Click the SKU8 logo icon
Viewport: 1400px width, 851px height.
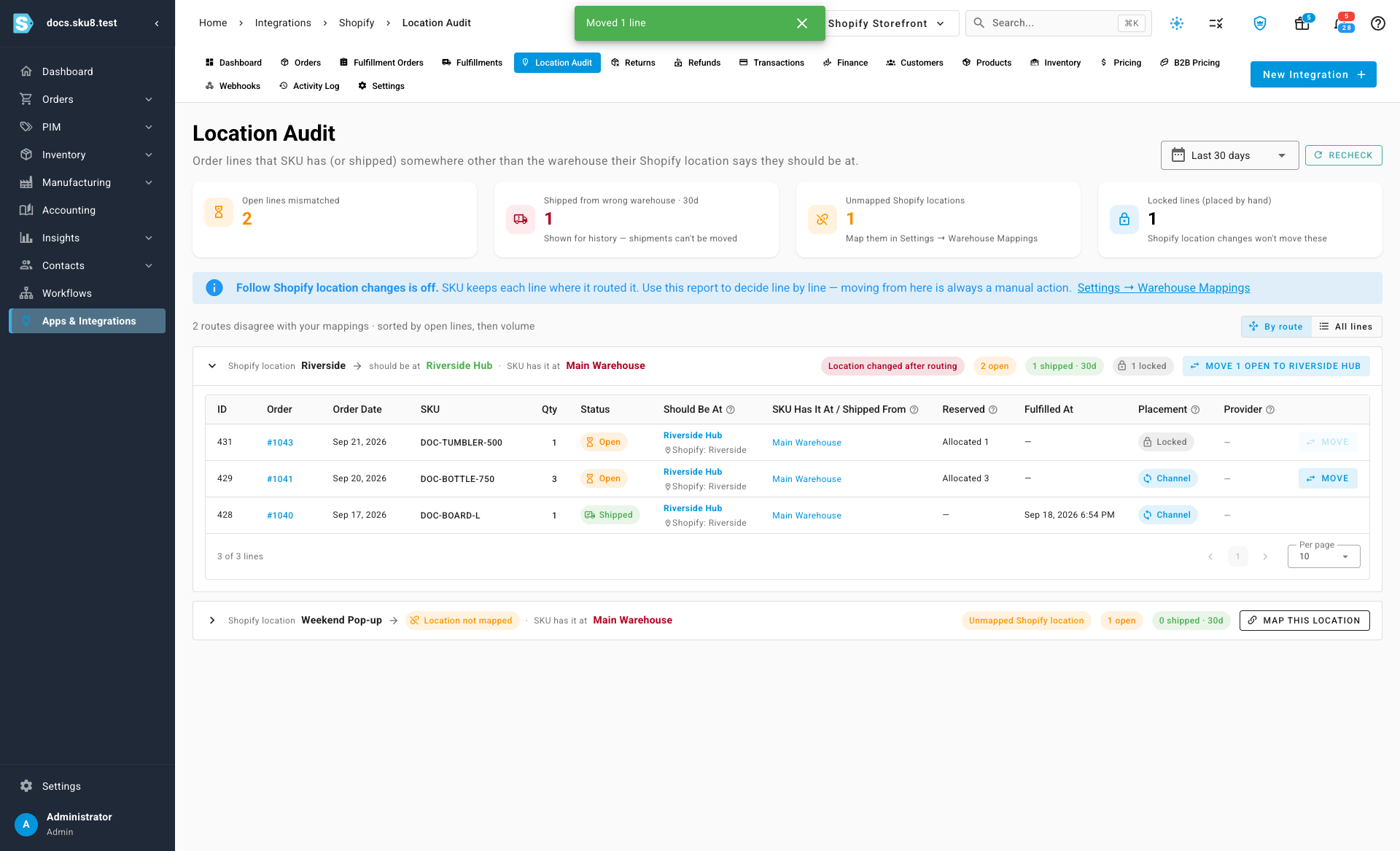click(x=23, y=23)
